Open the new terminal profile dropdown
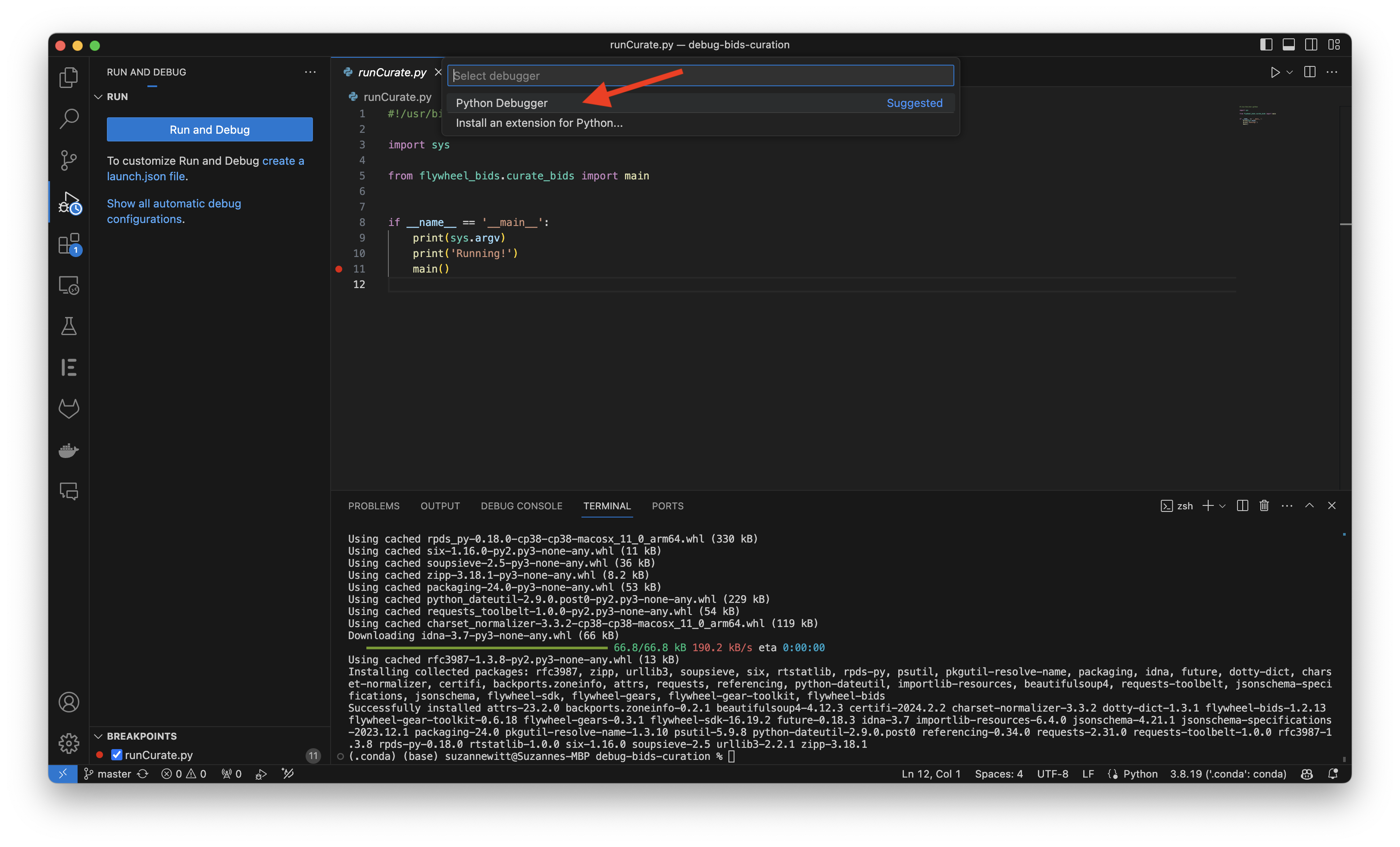This screenshot has width=1400, height=847. click(1222, 505)
